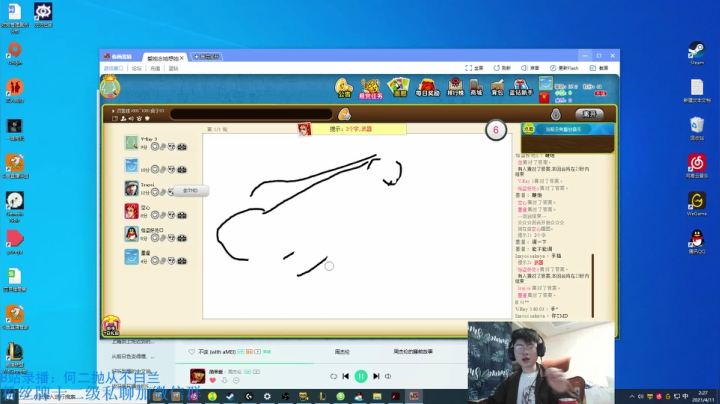Open the 悬赏任务 bounty tasks icon
Viewport: 720px width, 404px height.
(x=371, y=88)
